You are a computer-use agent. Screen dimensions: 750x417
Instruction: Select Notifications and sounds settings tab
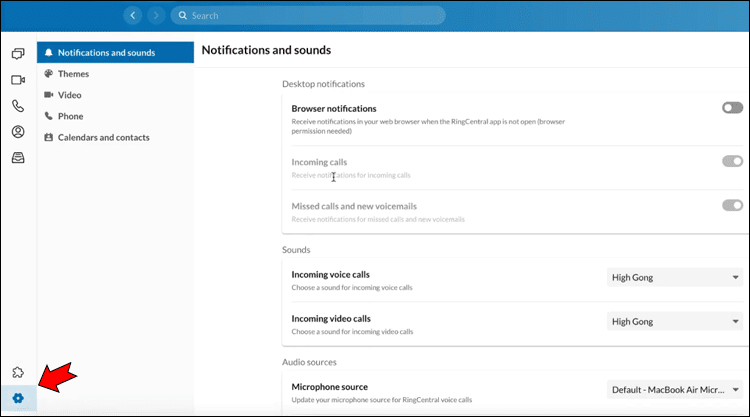coord(115,53)
